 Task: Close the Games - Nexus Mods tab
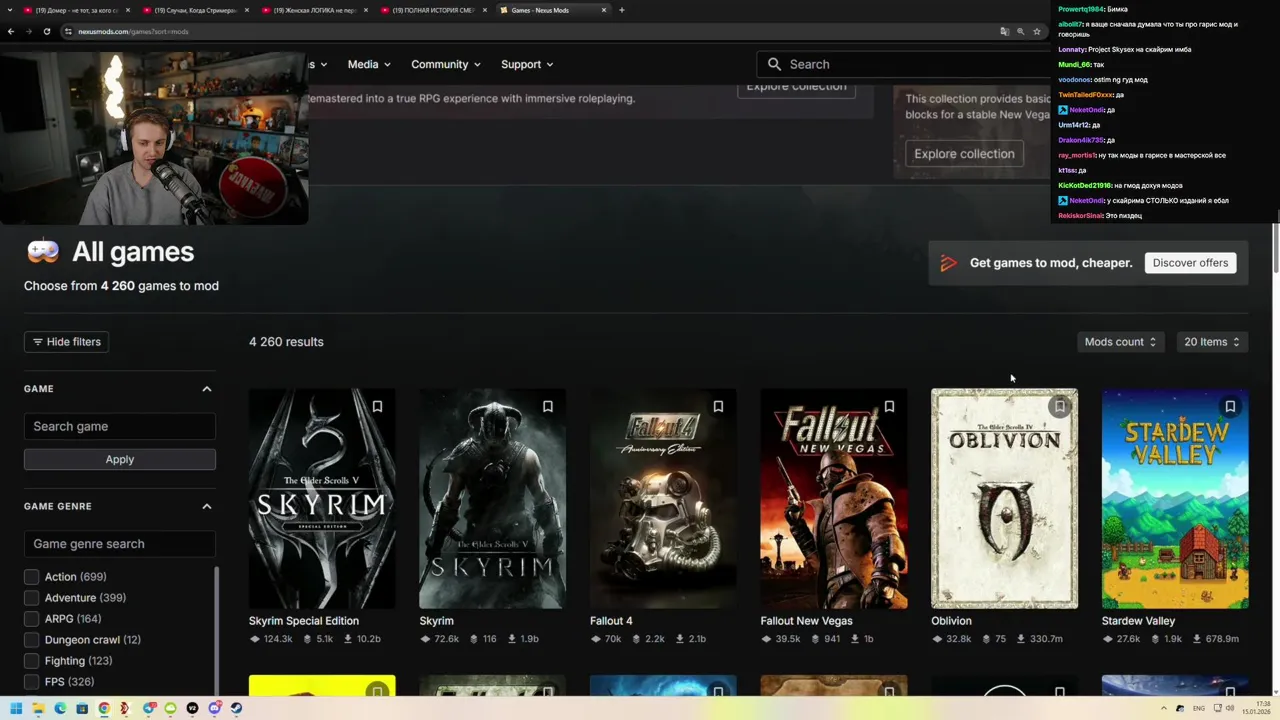[x=604, y=10]
